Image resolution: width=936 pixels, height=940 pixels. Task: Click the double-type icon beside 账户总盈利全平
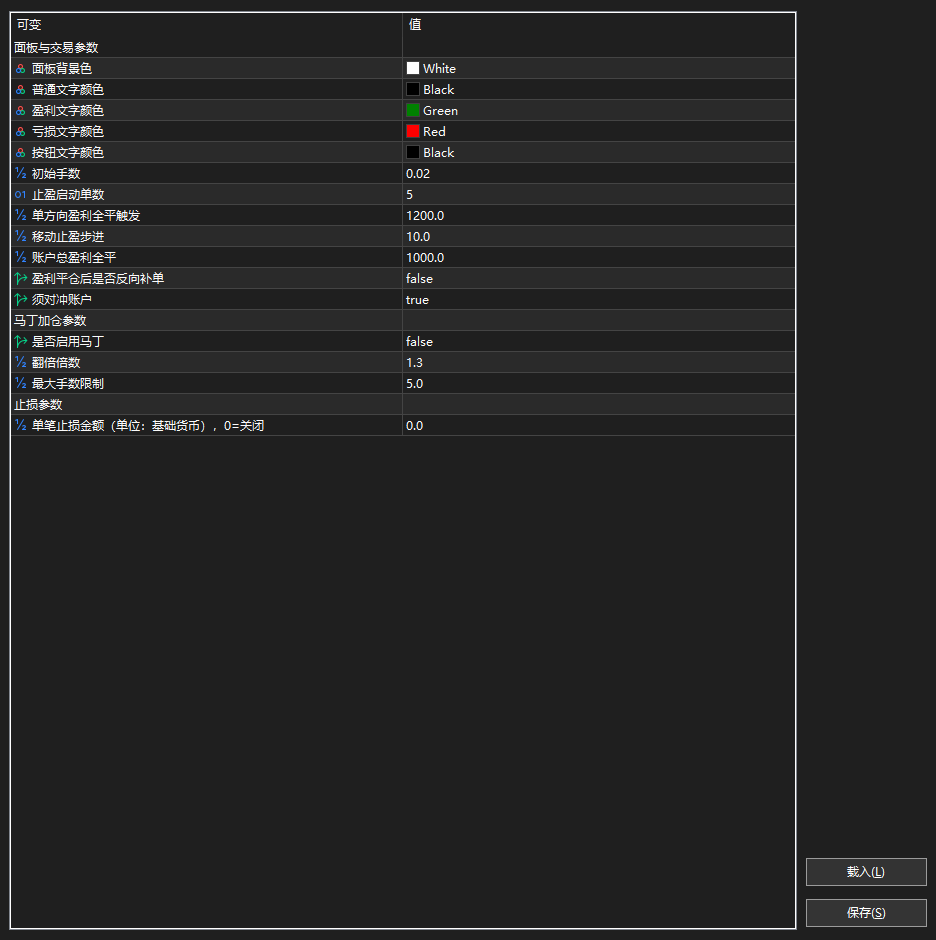tap(20, 258)
